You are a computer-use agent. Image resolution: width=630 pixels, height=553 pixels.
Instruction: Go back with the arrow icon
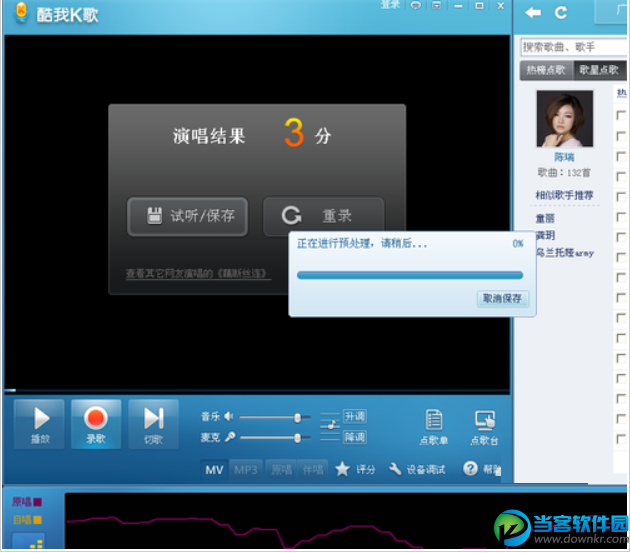533,13
